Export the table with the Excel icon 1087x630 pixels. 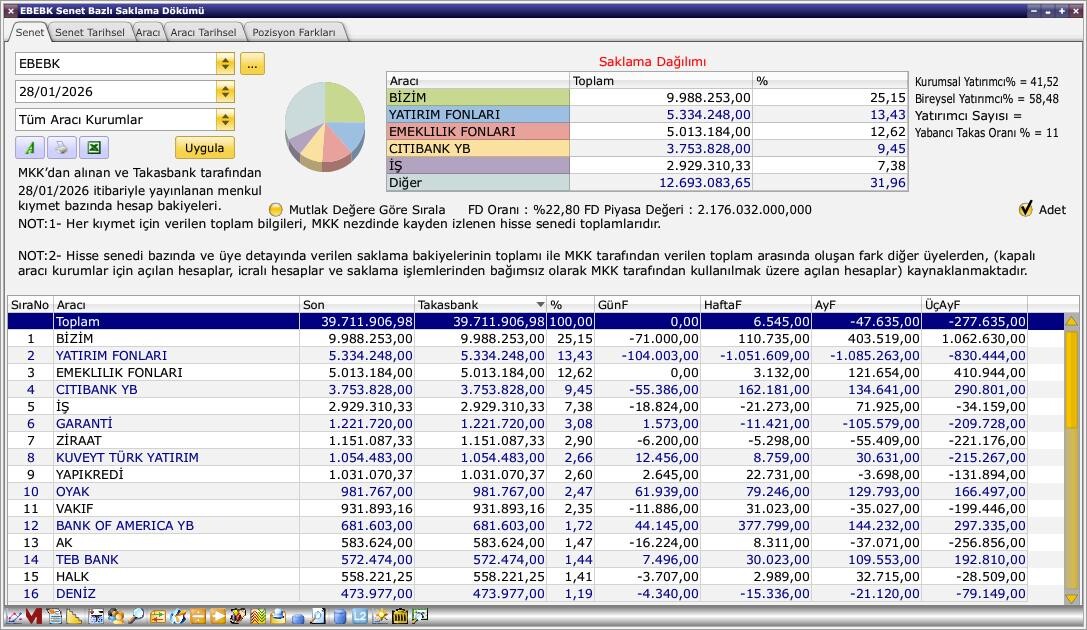[93, 148]
